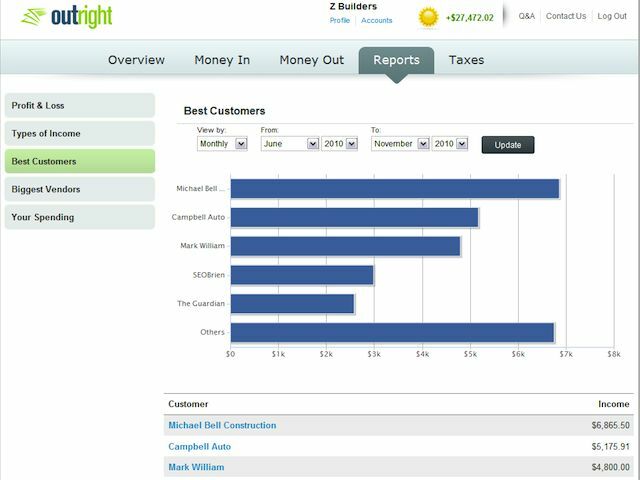Open the From year 2010 dropdown
This screenshot has height=480, width=640.
[x=339, y=144]
